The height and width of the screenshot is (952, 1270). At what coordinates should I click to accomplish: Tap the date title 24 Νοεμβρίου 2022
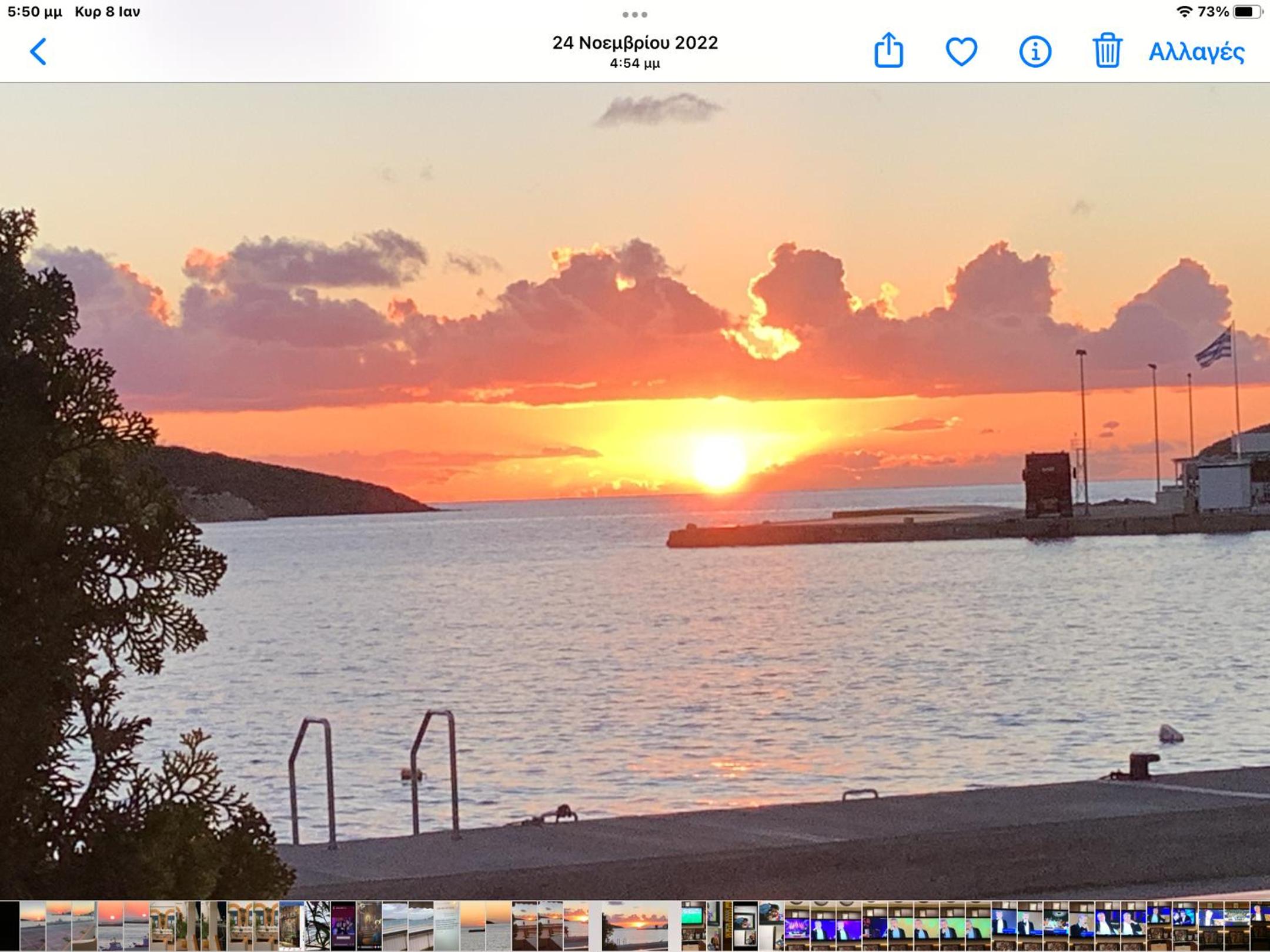[x=635, y=43]
